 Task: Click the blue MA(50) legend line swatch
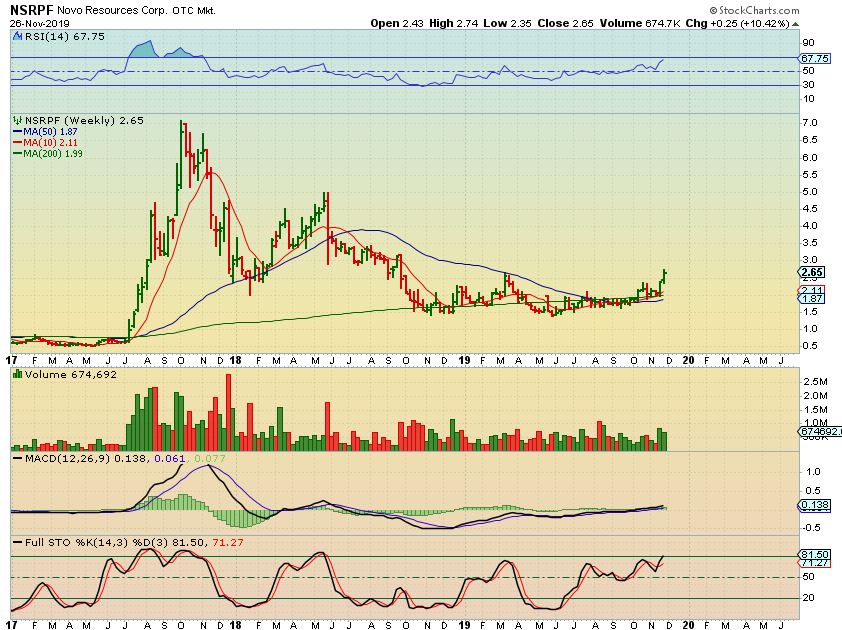pos(17,132)
